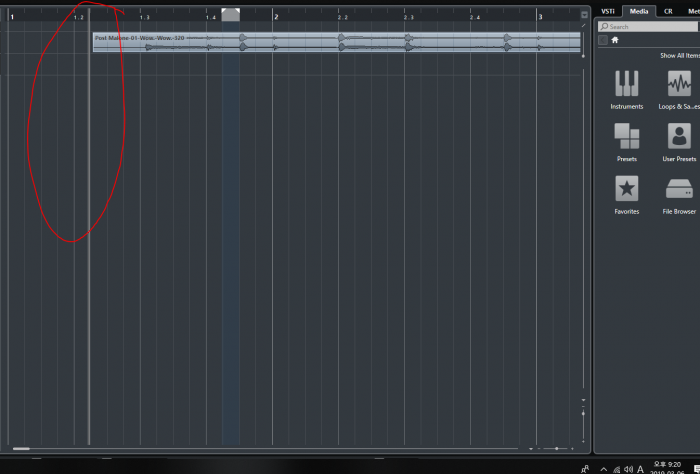This screenshot has width=700, height=474.
Task: Open the Instruments media category
Action: point(626,90)
